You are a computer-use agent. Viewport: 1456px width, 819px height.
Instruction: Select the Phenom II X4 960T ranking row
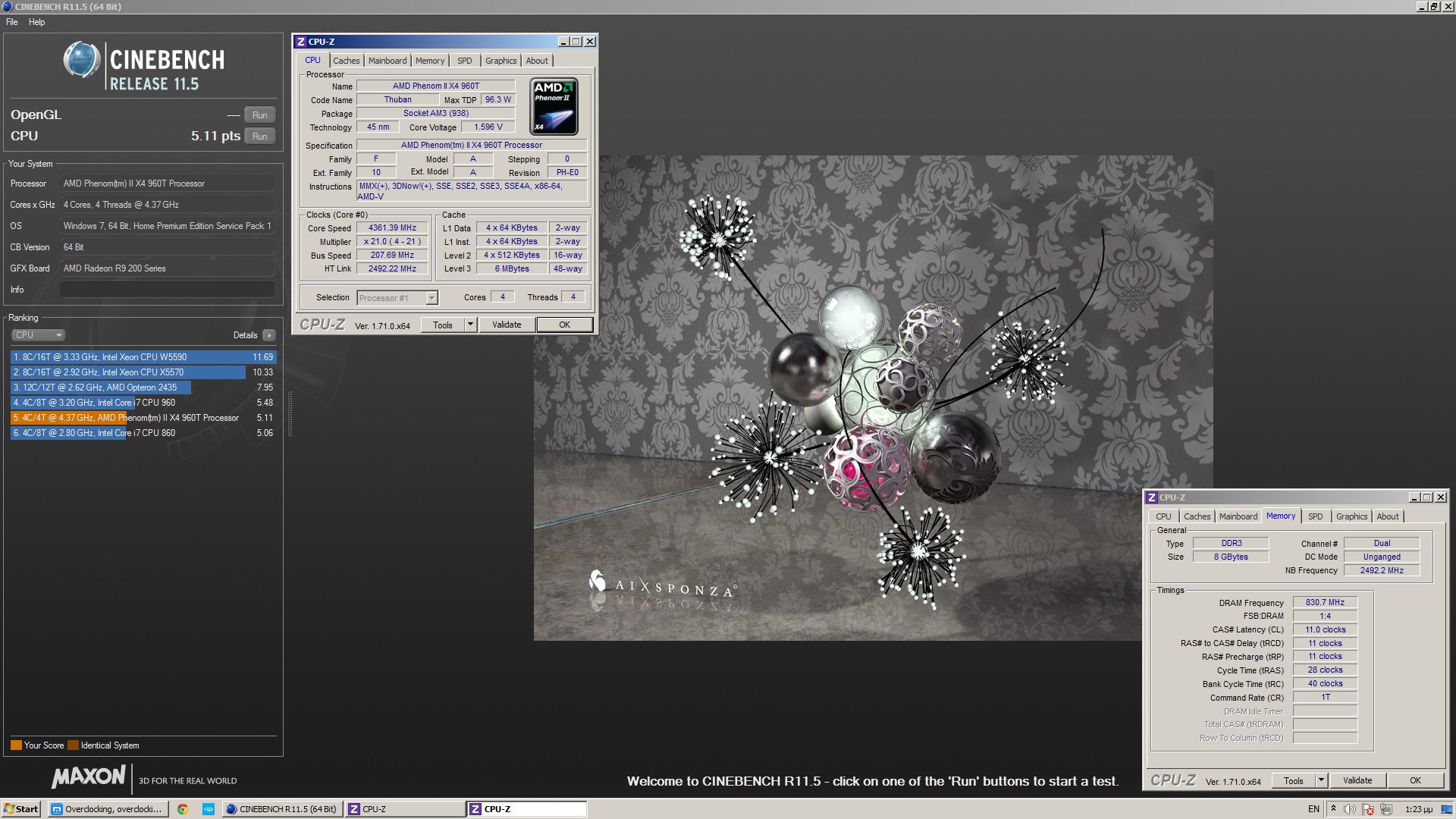click(143, 418)
